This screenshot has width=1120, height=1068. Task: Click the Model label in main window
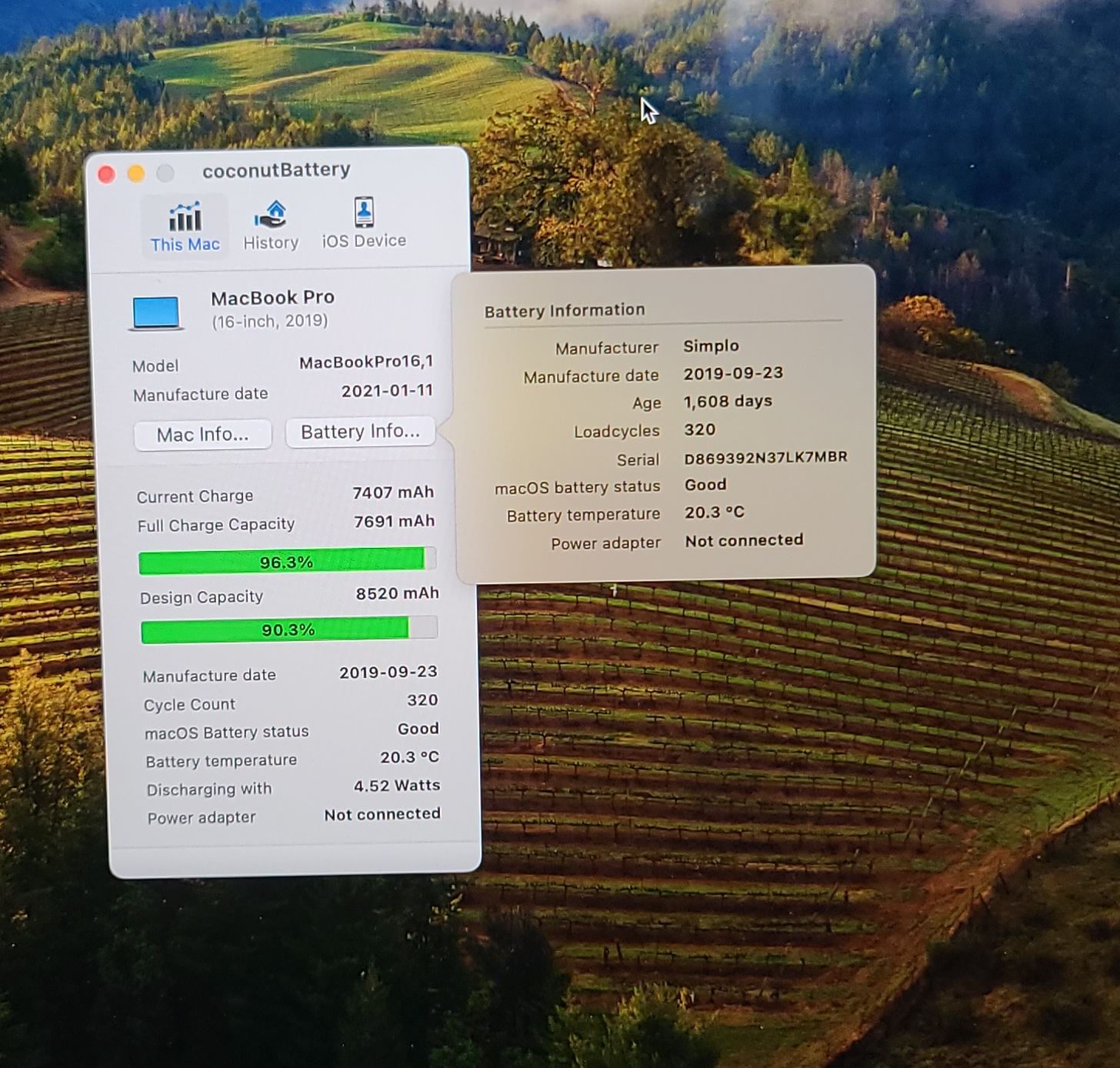click(x=155, y=366)
